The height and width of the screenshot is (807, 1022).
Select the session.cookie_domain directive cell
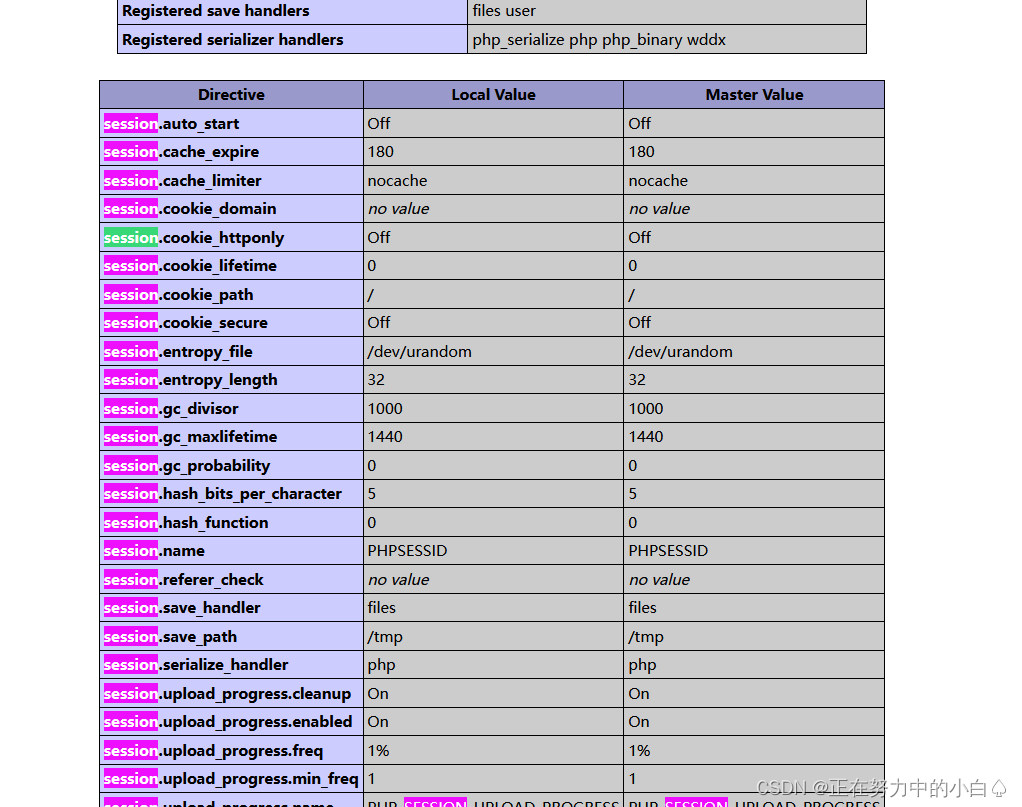coord(231,209)
